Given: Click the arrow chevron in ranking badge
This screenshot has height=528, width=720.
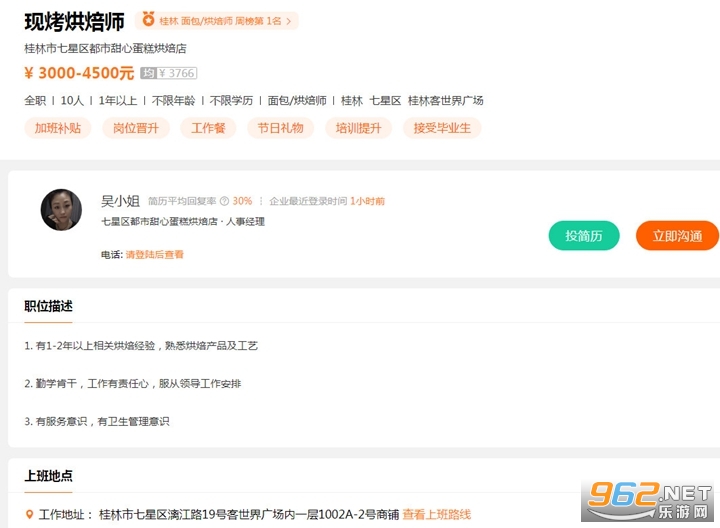Looking at the screenshot, I should [289, 21].
